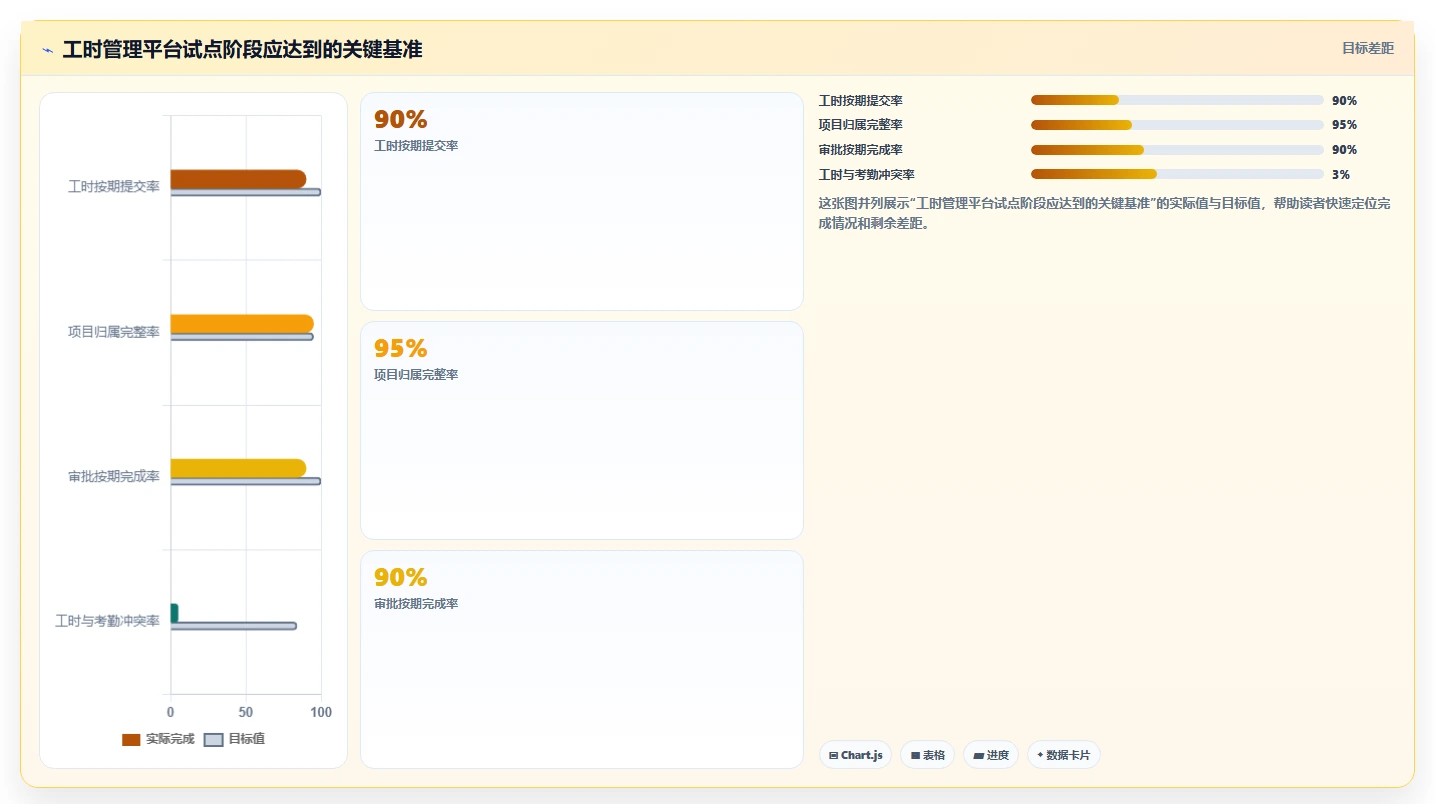1435x804 pixels.
Task: Select the 95% 项目归属完整率 data card
Action: point(582,430)
